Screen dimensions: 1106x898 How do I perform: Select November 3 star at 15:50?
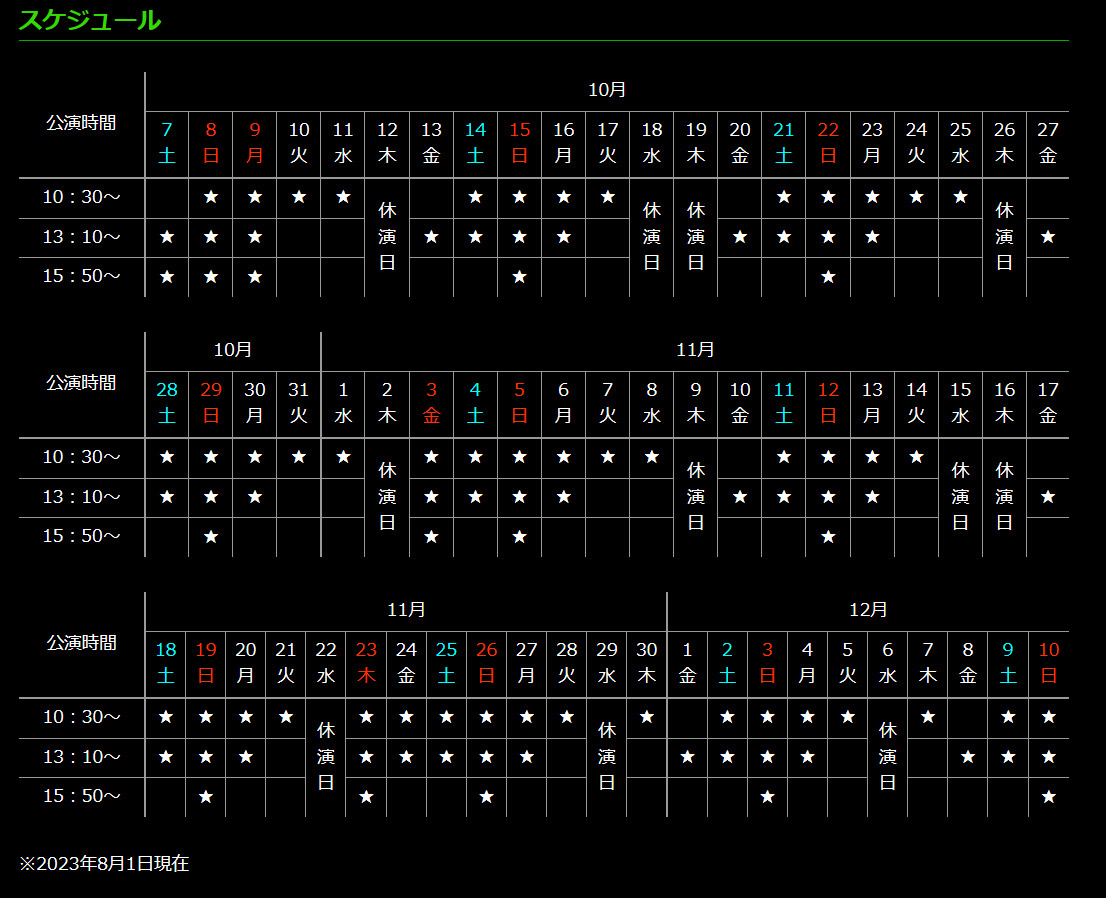pos(431,537)
